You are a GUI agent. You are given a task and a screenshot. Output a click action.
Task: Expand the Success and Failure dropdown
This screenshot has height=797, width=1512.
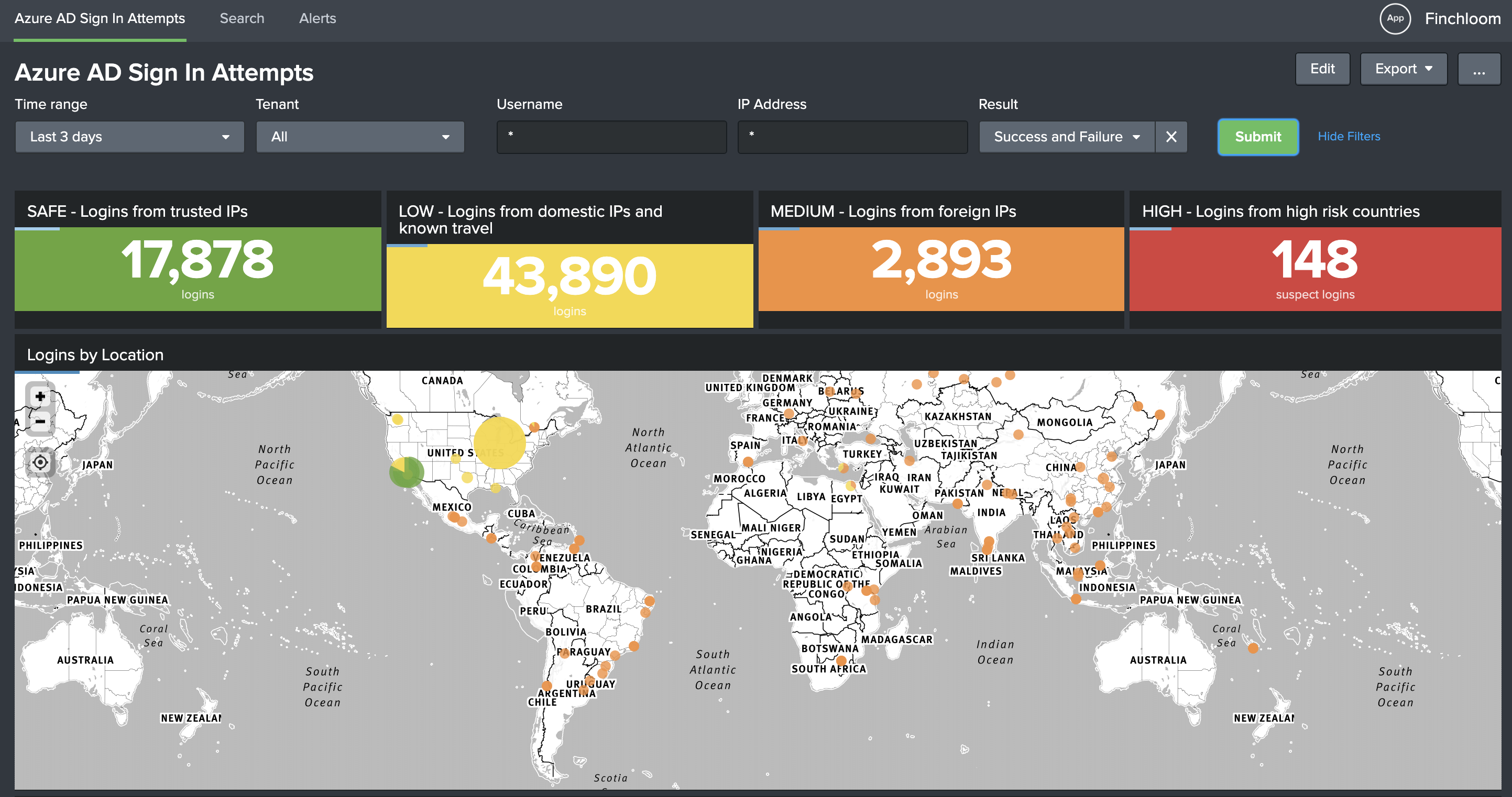[x=1066, y=137]
